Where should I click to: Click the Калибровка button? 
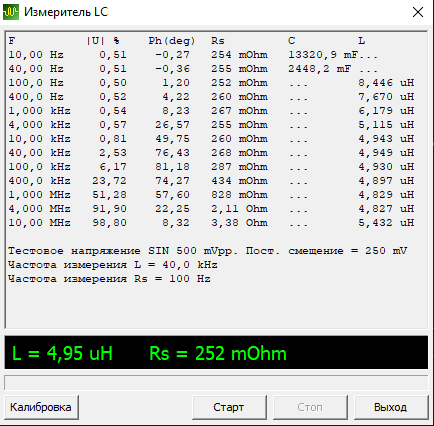[x=41, y=407]
